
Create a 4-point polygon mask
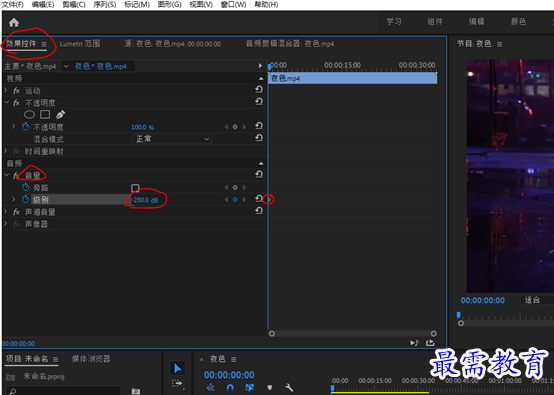[45, 114]
